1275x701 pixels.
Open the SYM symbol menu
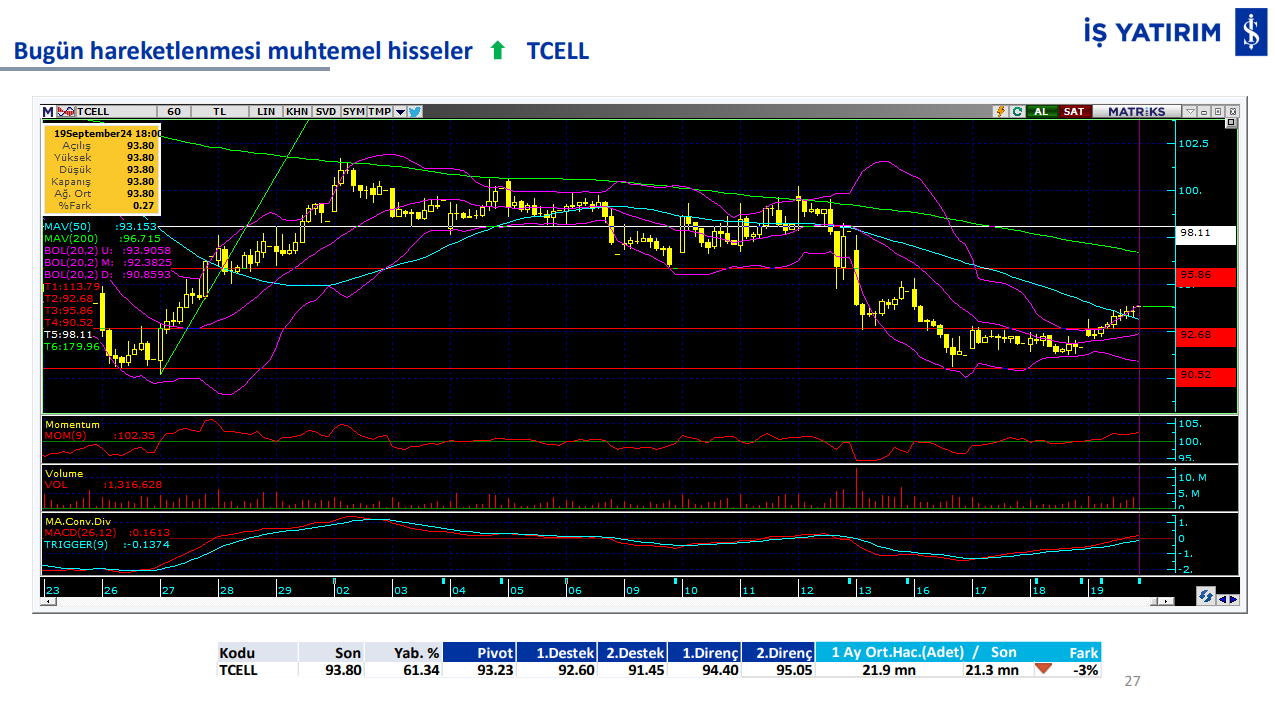coord(353,111)
